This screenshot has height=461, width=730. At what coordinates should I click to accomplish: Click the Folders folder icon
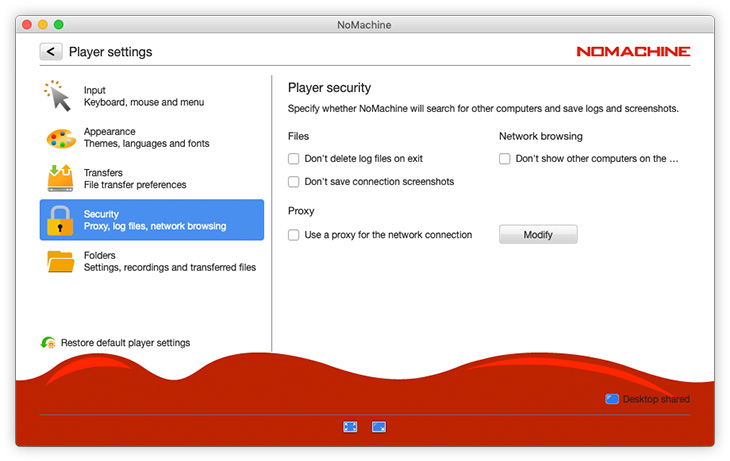[60, 261]
